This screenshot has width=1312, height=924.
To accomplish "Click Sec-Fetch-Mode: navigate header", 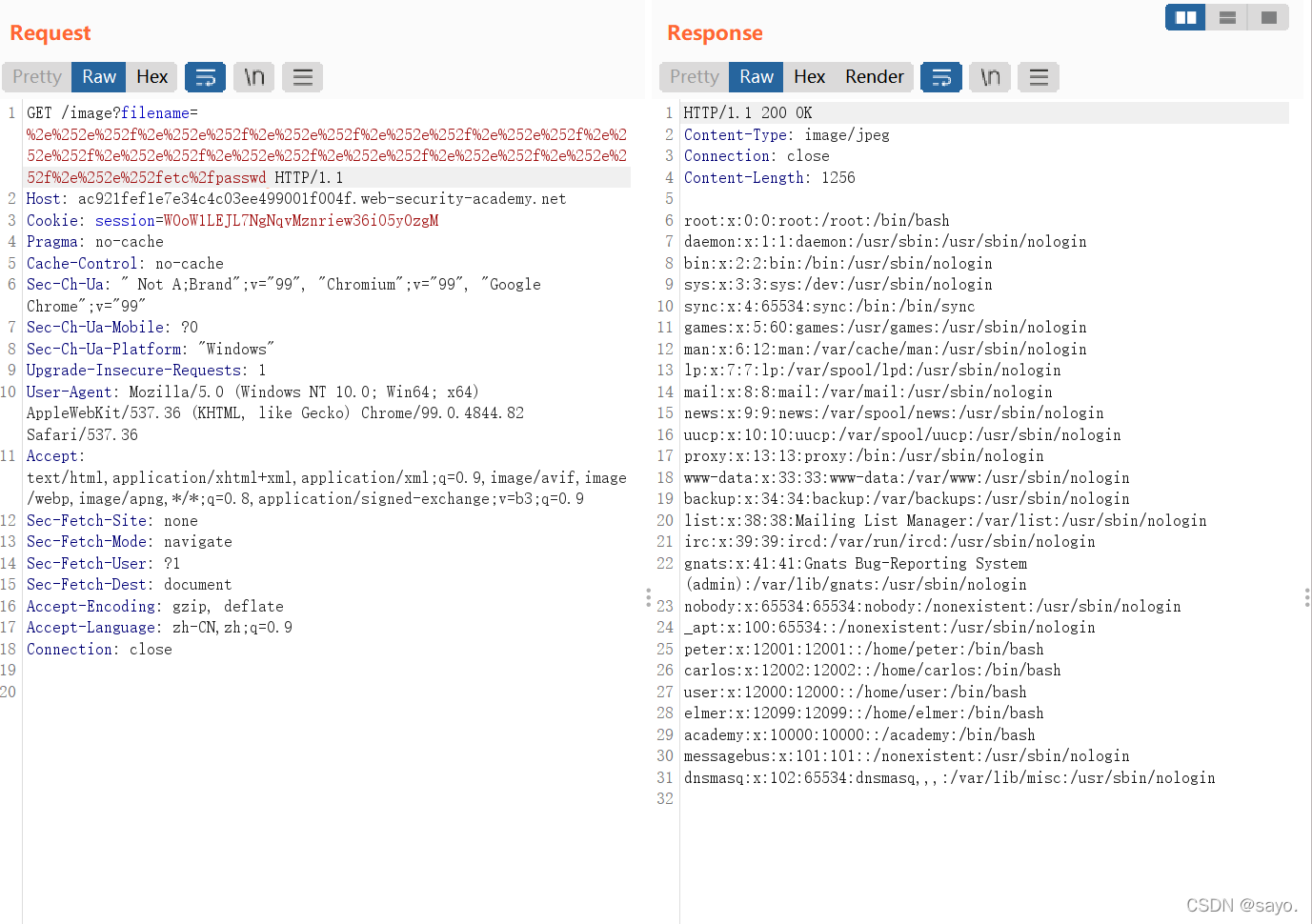I will click(x=130, y=542).
